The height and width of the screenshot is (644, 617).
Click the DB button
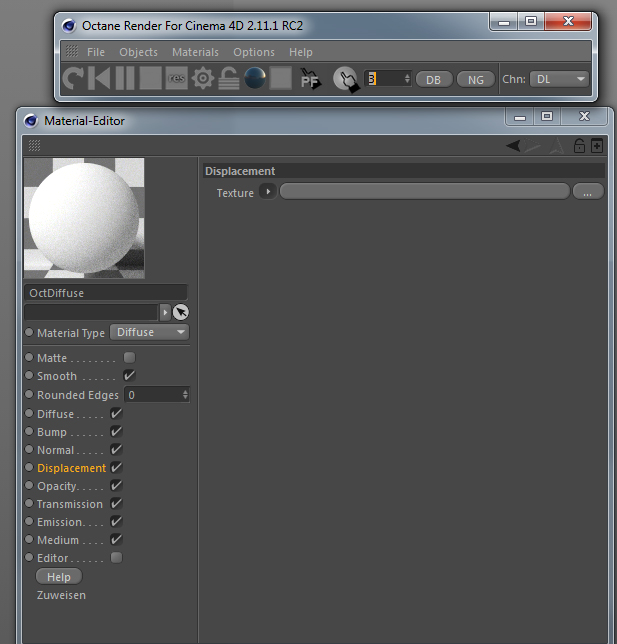click(434, 80)
